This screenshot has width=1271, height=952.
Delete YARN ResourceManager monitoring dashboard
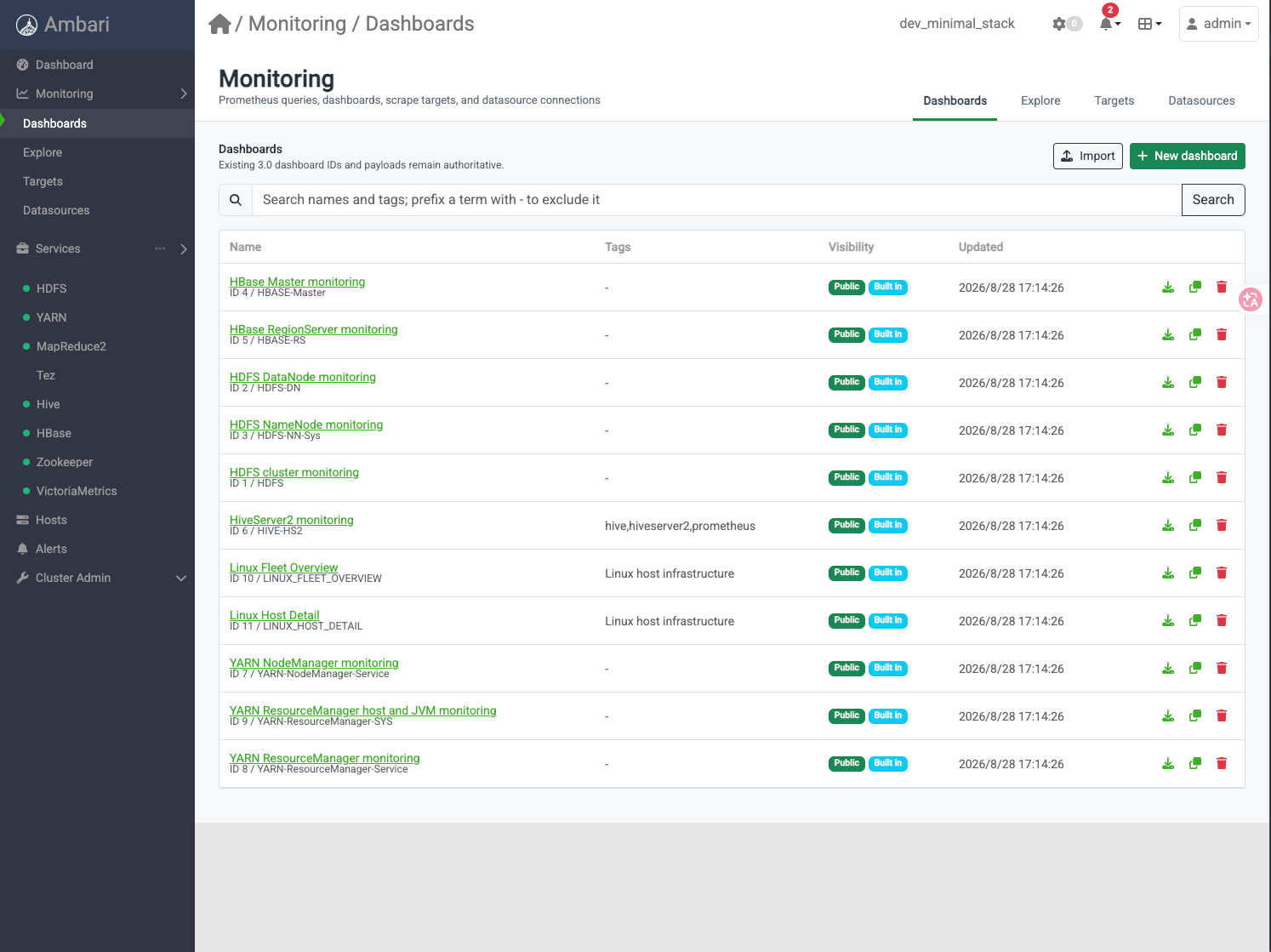[x=1222, y=764]
